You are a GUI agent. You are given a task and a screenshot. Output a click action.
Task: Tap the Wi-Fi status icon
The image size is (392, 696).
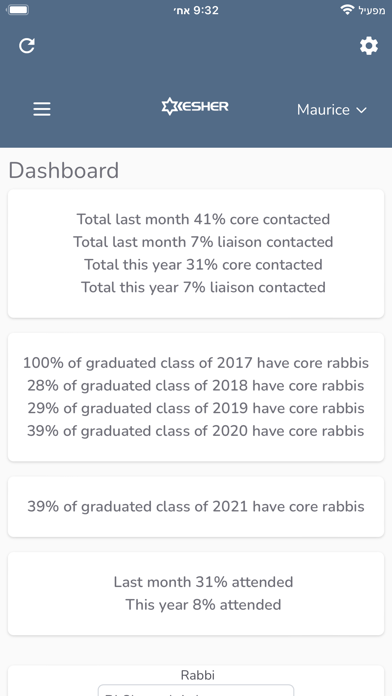[x=347, y=10]
